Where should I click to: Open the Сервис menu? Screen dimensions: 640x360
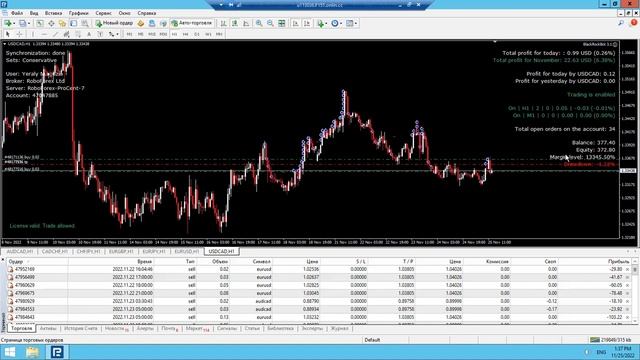click(x=103, y=13)
